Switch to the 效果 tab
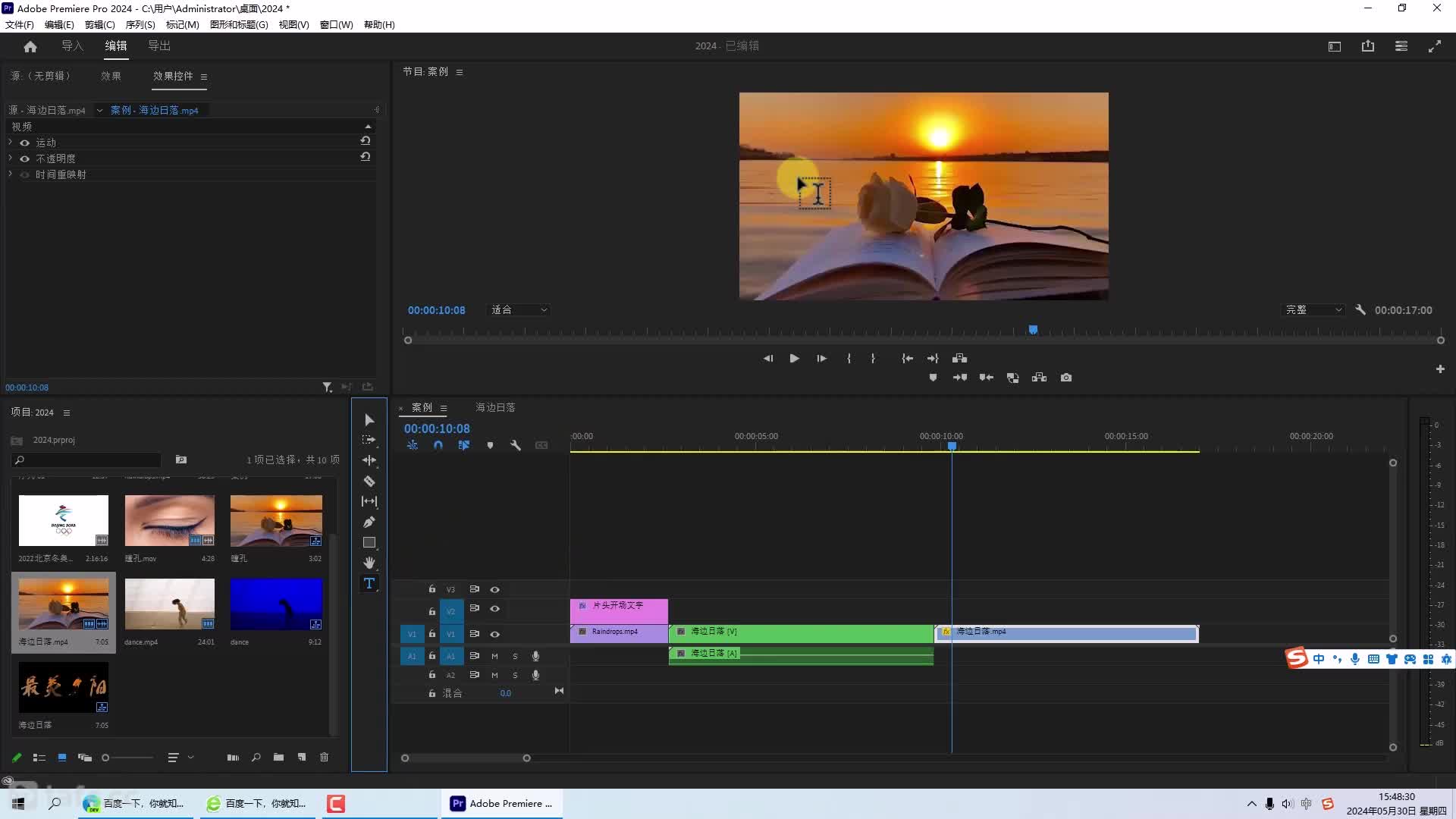The width and height of the screenshot is (1456, 819). point(111,76)
